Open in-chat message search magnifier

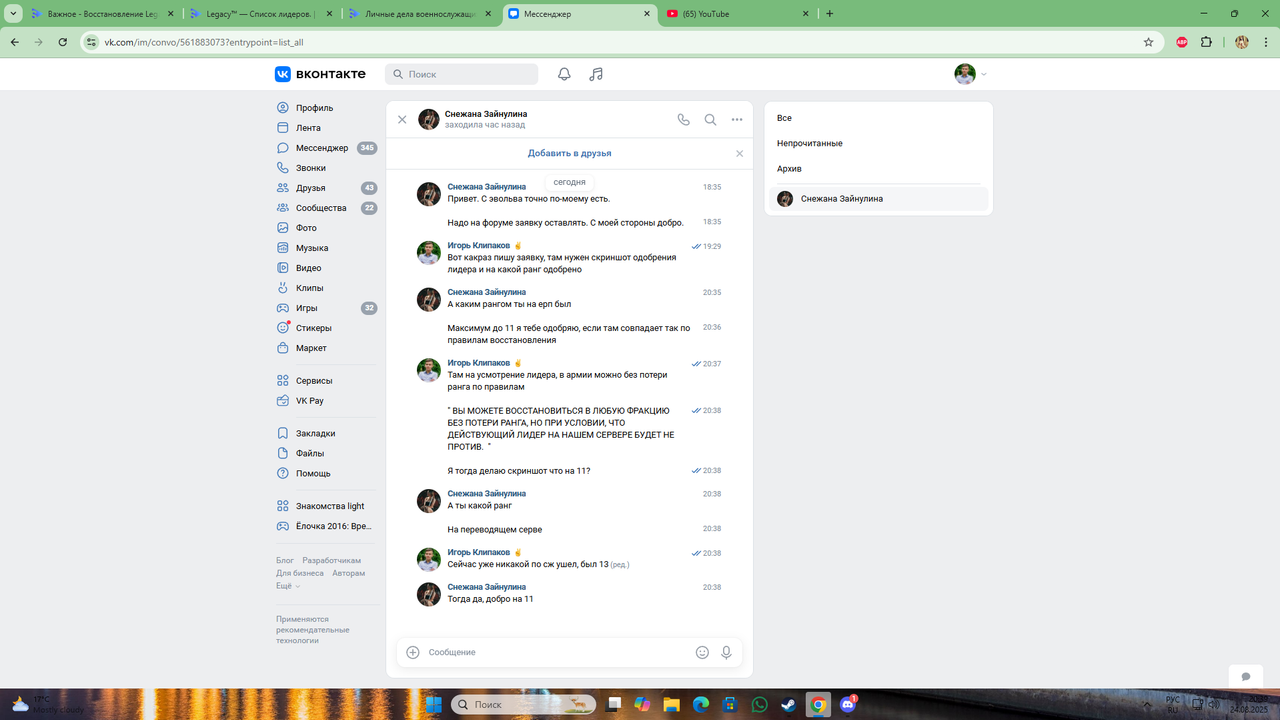point(710,119)
